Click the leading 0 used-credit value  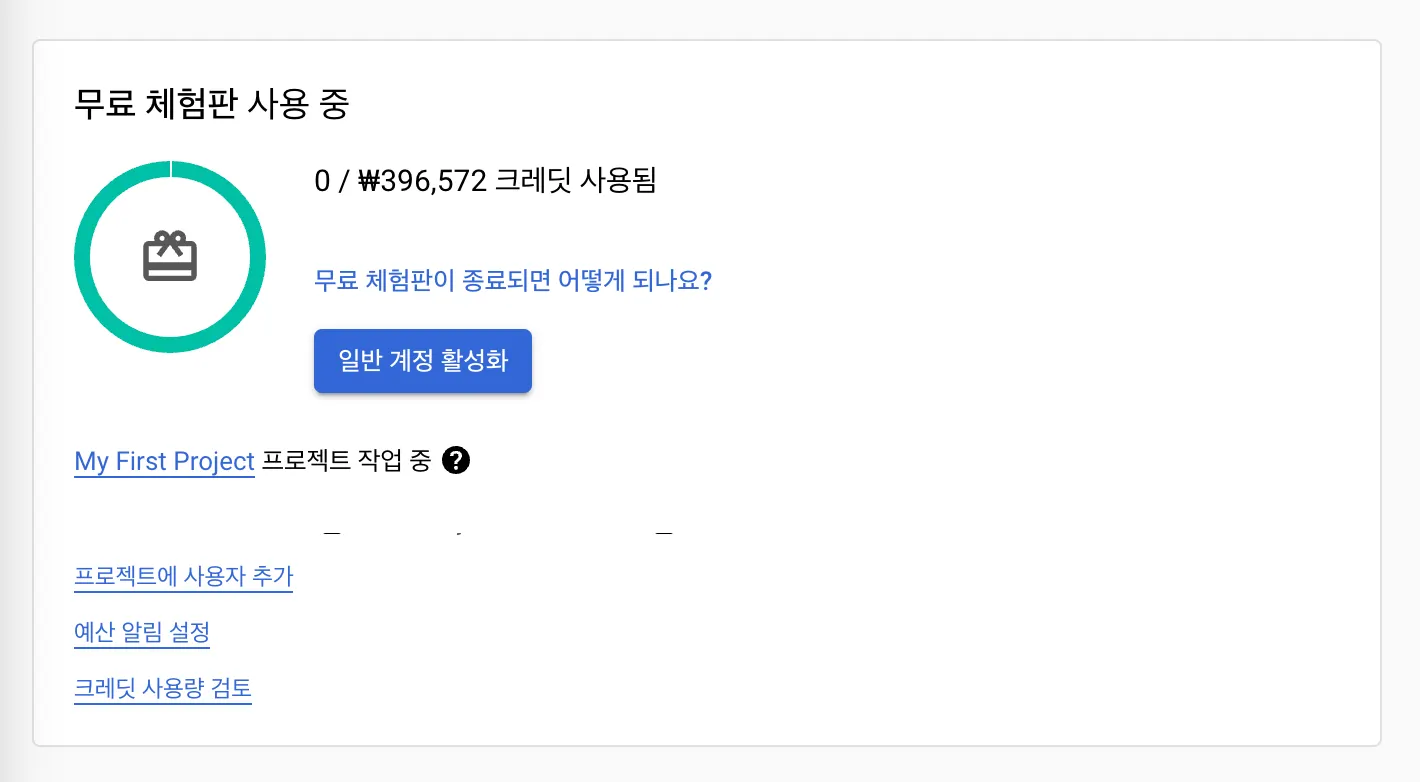321,181
